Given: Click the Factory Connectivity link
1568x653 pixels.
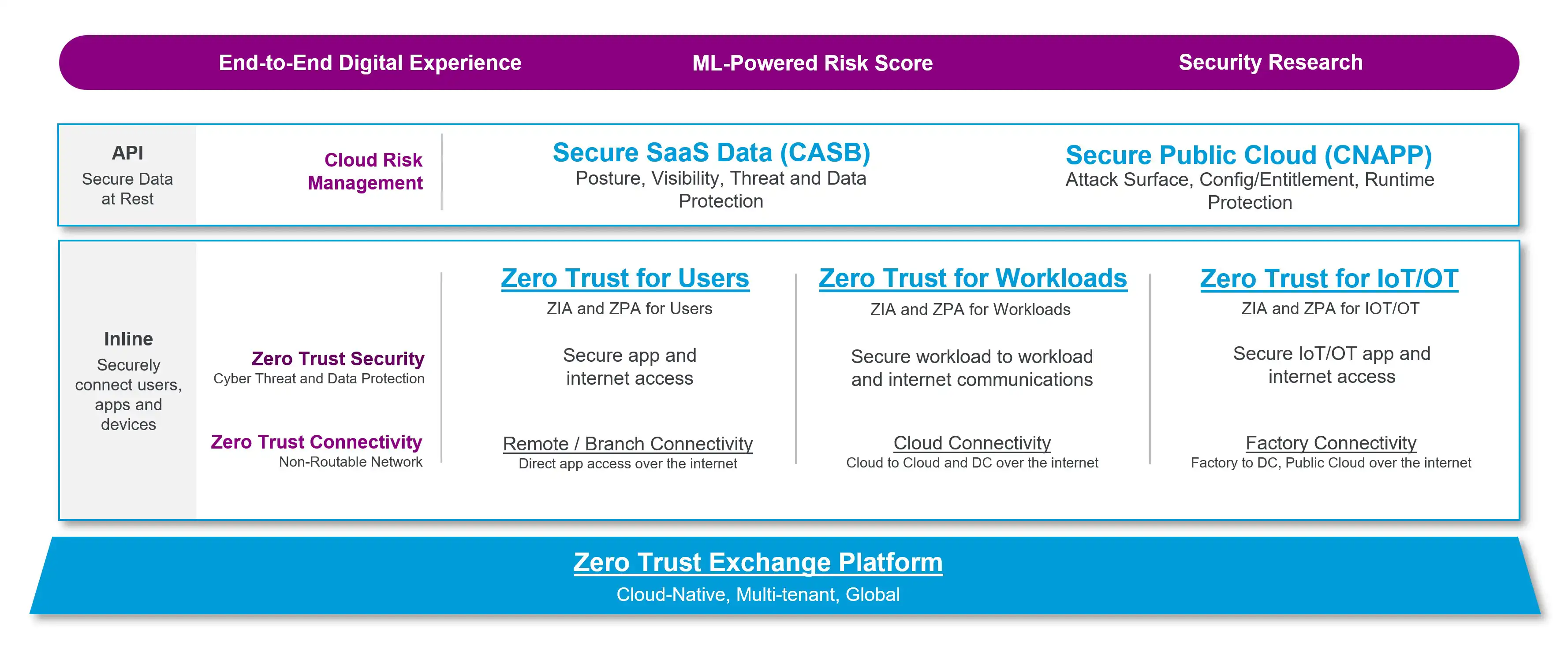Looking at the screenshot, I should tap(1331, 443).
